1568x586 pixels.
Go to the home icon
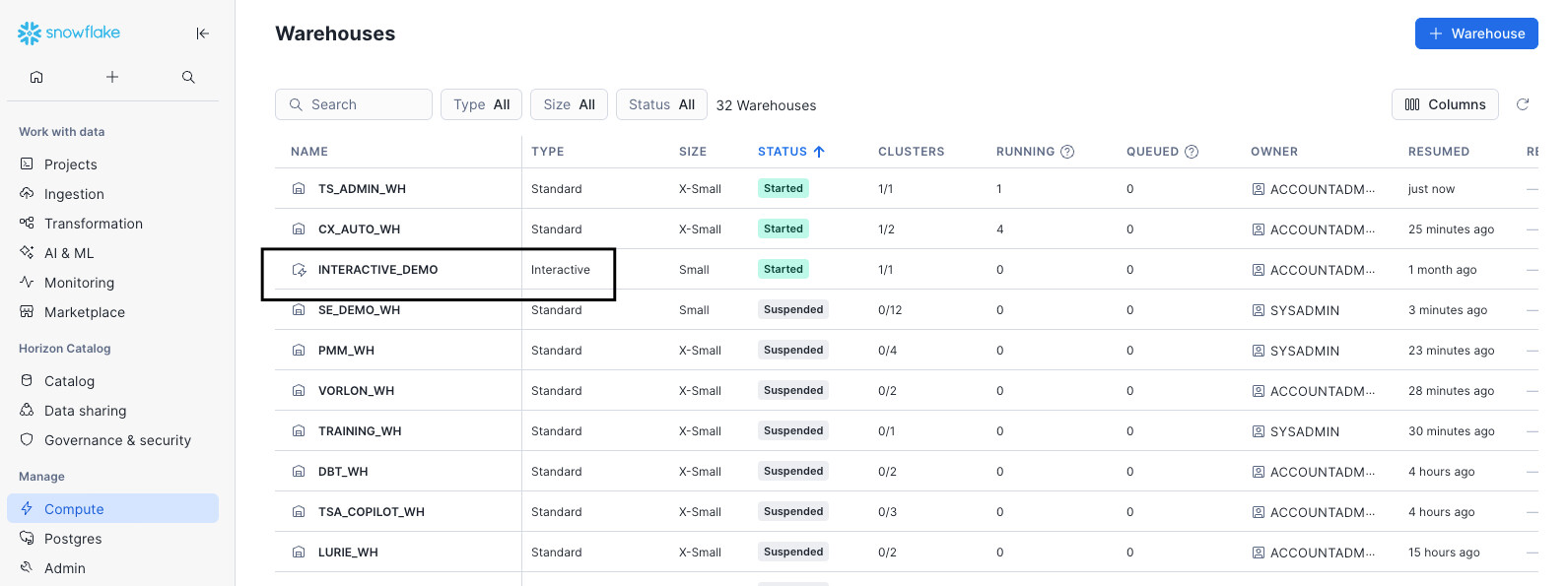click(x=36, y=77)
